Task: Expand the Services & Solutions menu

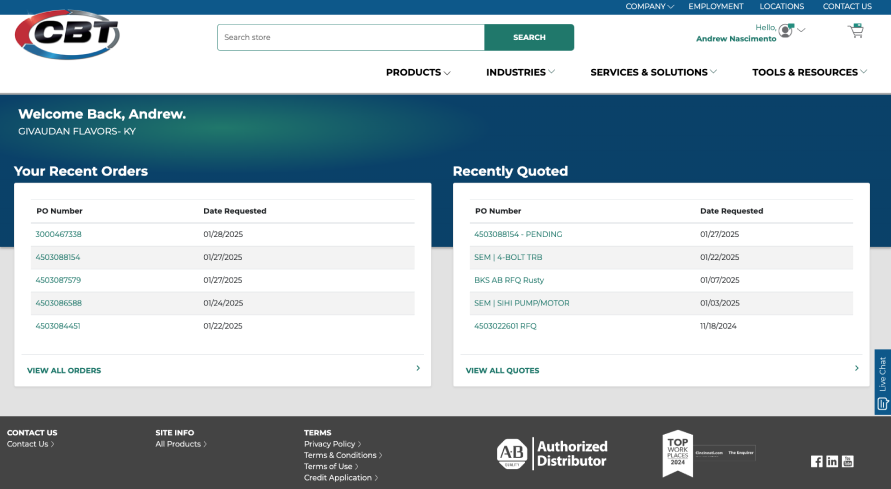Action: point(653,72)
